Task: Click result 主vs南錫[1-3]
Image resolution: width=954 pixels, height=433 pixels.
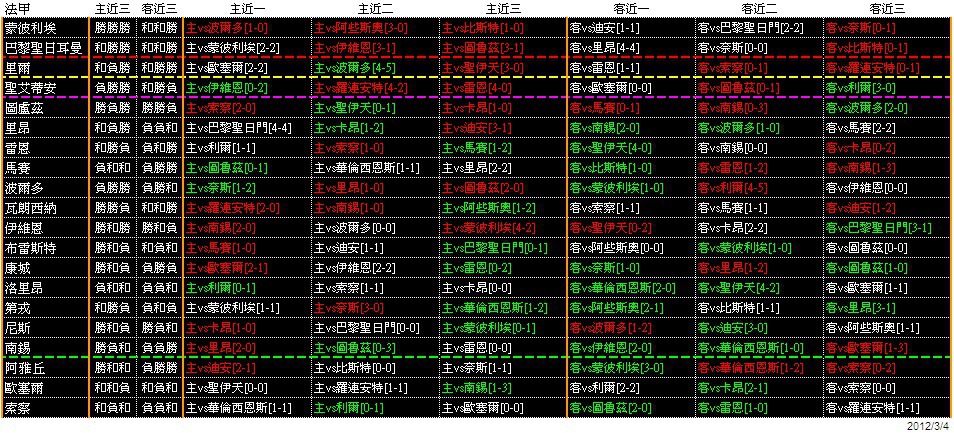Action: [477, 389]
